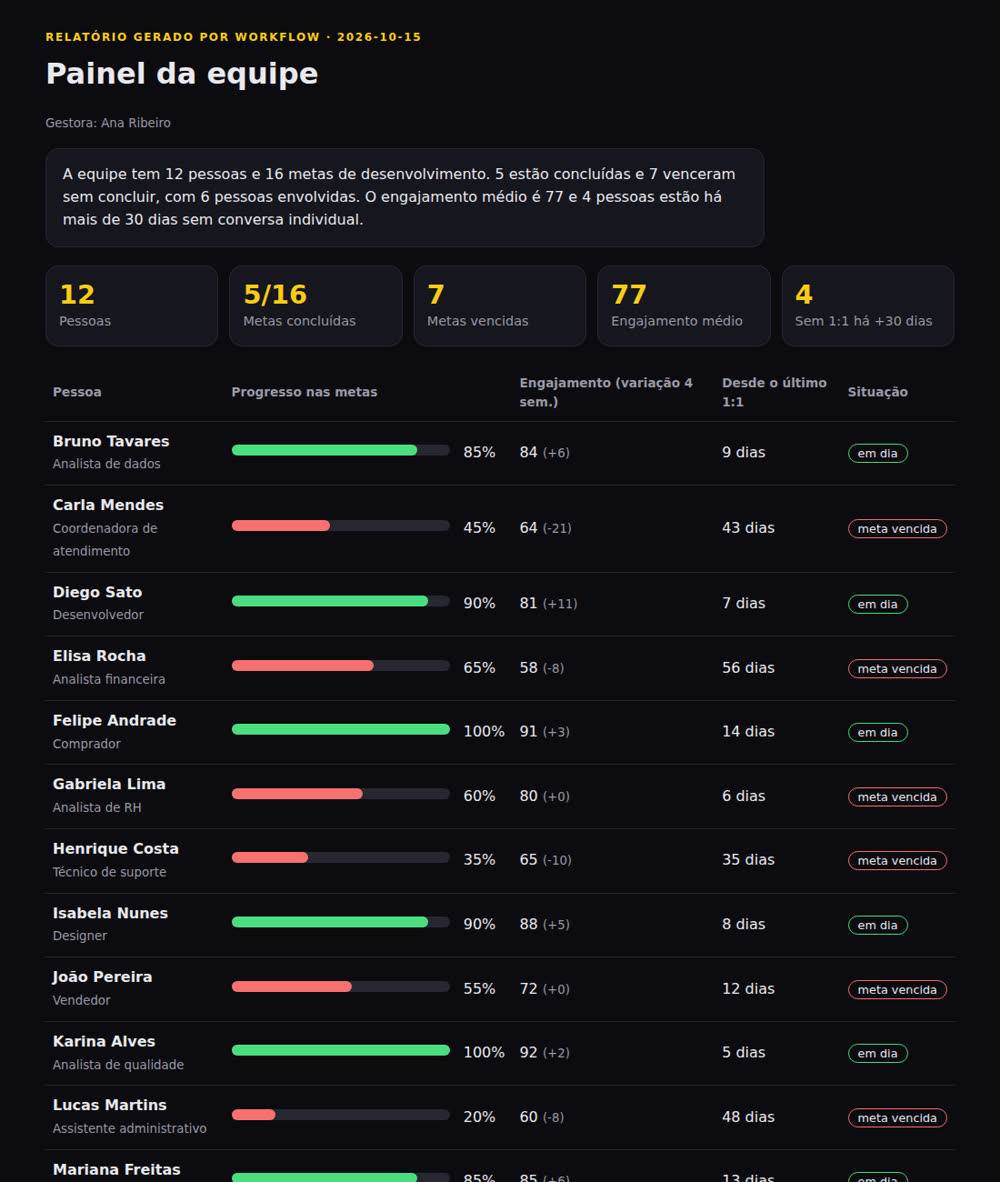Click the name 'Lucas Martins'

pyautogui.click(x=109, y=1105)
